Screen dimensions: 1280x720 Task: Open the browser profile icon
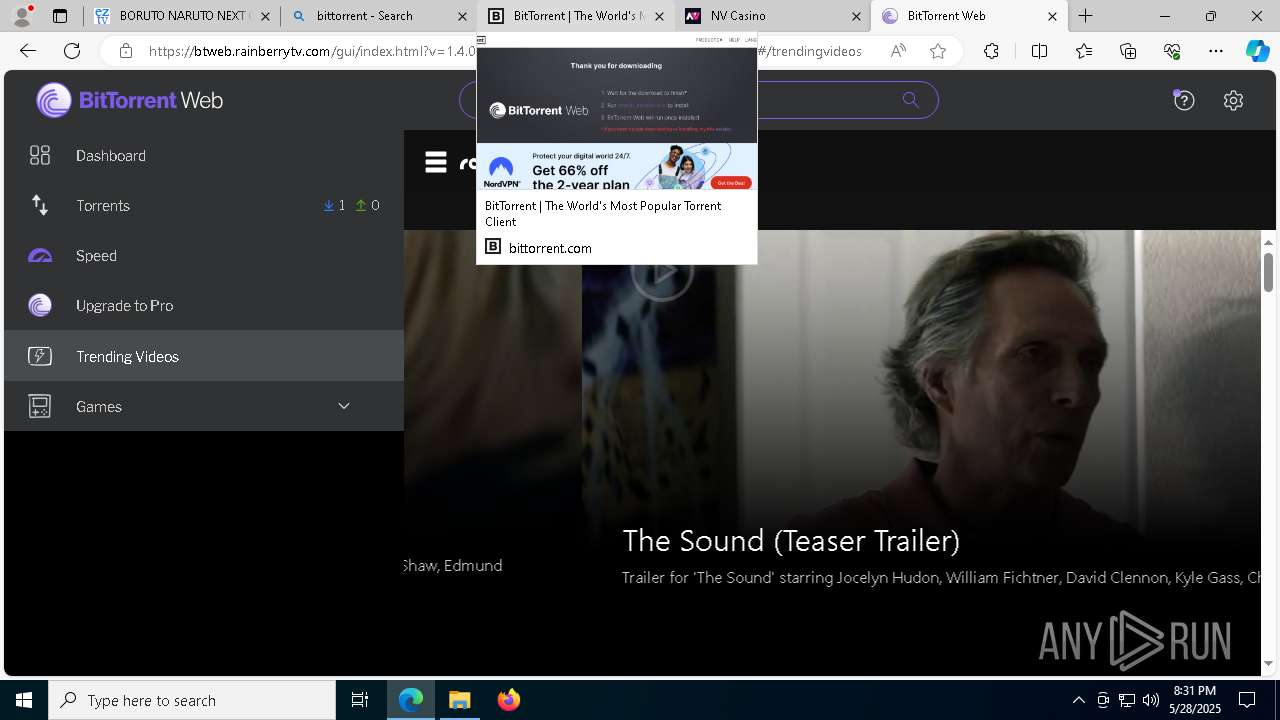[x=22, y=16]
